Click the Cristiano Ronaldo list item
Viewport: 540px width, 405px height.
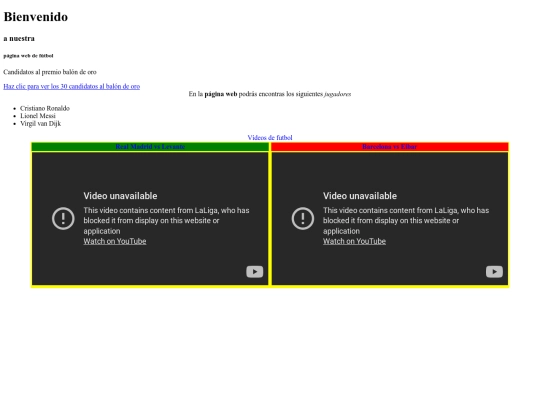pyautogui.click(x=45, y=108)
